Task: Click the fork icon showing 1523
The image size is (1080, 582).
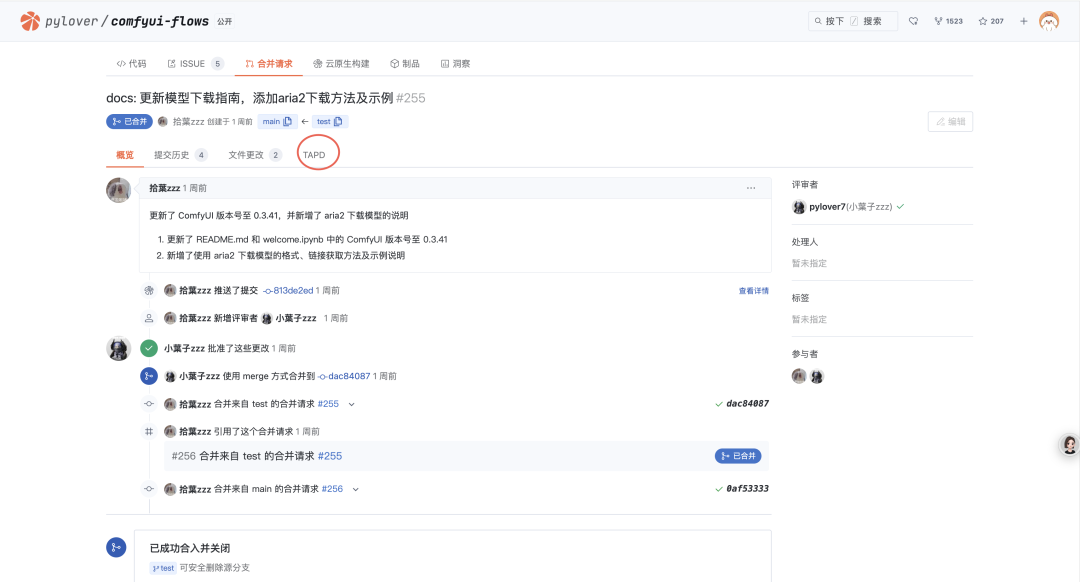Action: tap(948, 21)
